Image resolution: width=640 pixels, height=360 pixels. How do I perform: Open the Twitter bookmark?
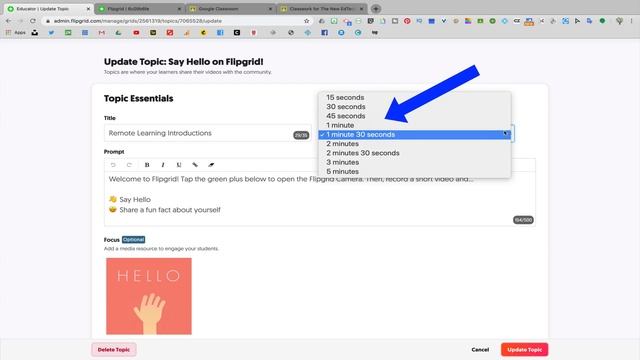(51, 33)
